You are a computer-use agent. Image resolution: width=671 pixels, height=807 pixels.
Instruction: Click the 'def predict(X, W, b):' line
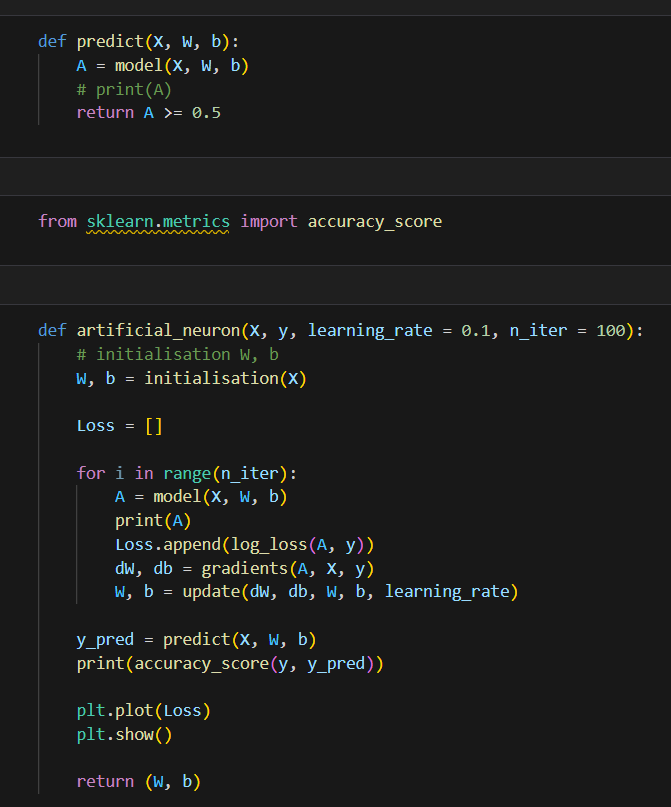[x=138, y=42]
